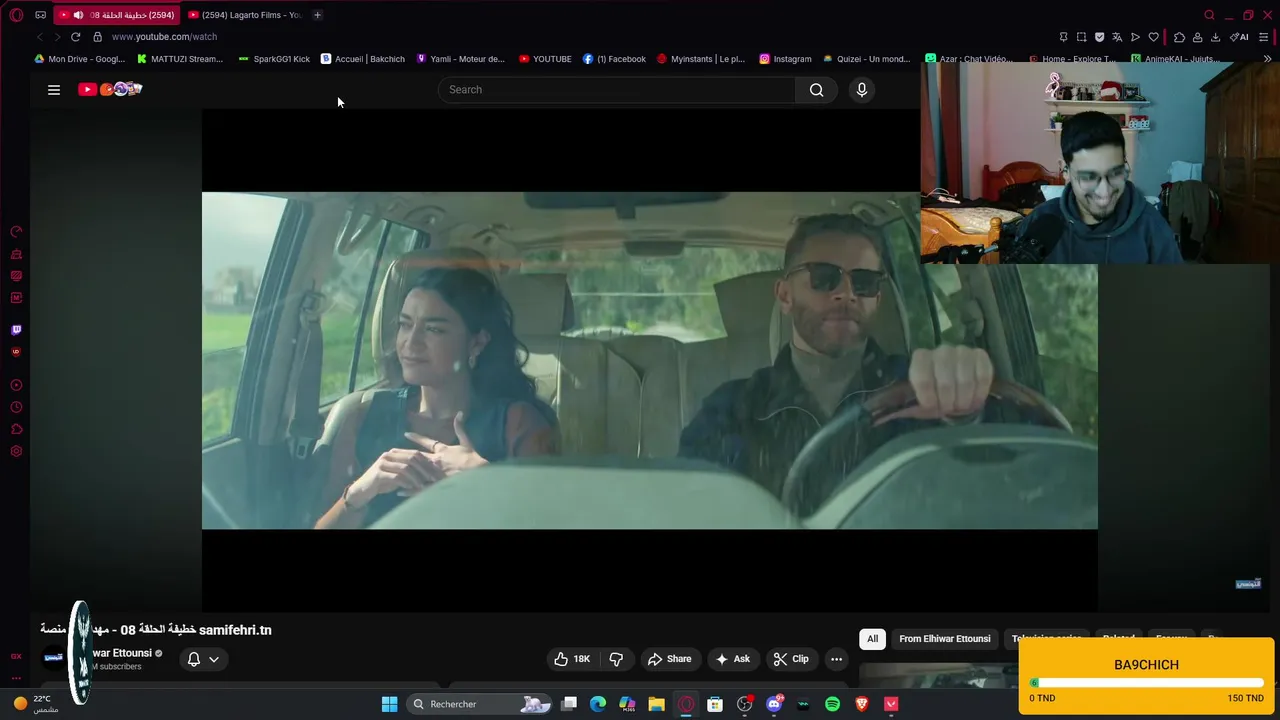The image size is (1280, 720).
Task: Create a clip with Clip button
Action: [x=791, y=659]
